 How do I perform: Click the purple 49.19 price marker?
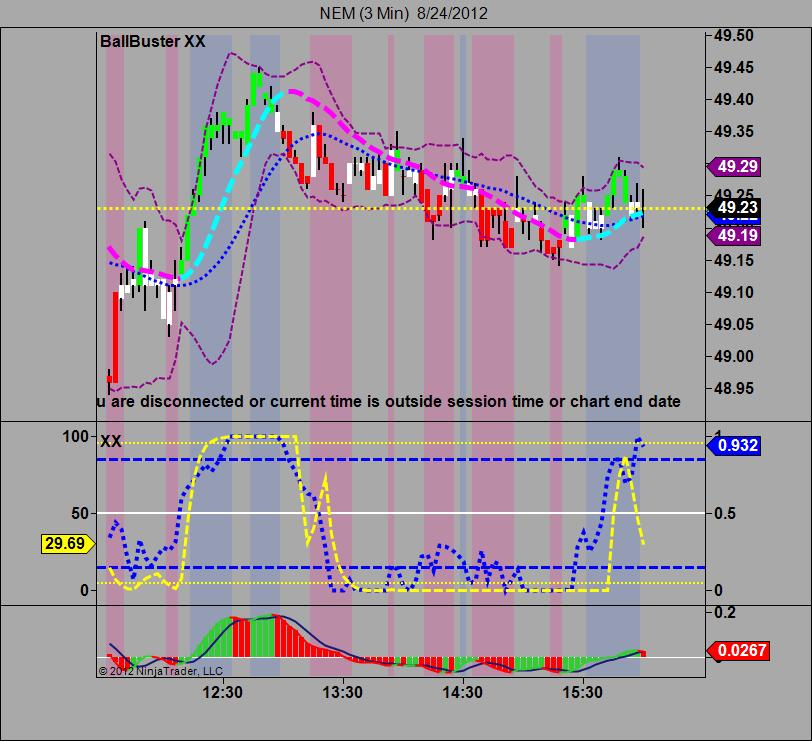click(x=734, y=236)
